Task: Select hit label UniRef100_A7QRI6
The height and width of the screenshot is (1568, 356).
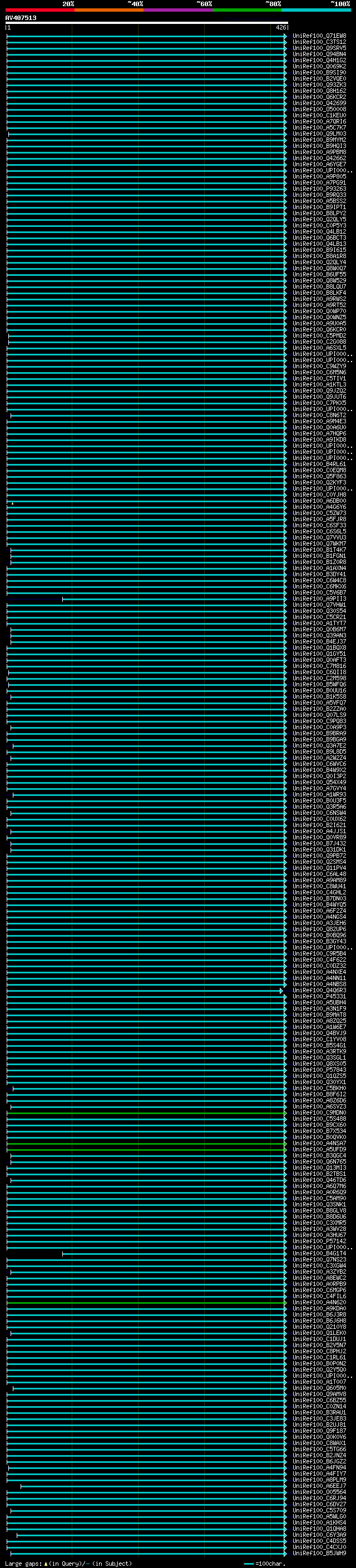Action: click(319, 122)
